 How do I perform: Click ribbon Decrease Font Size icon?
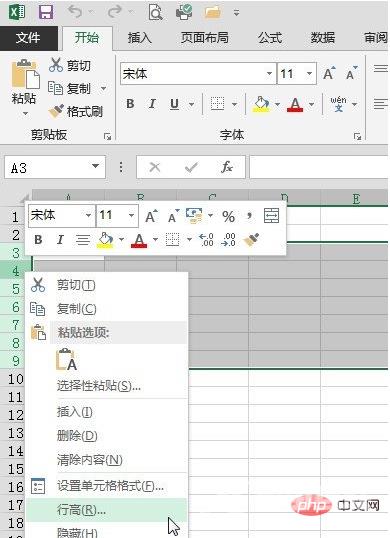click(x=351, y=73)
